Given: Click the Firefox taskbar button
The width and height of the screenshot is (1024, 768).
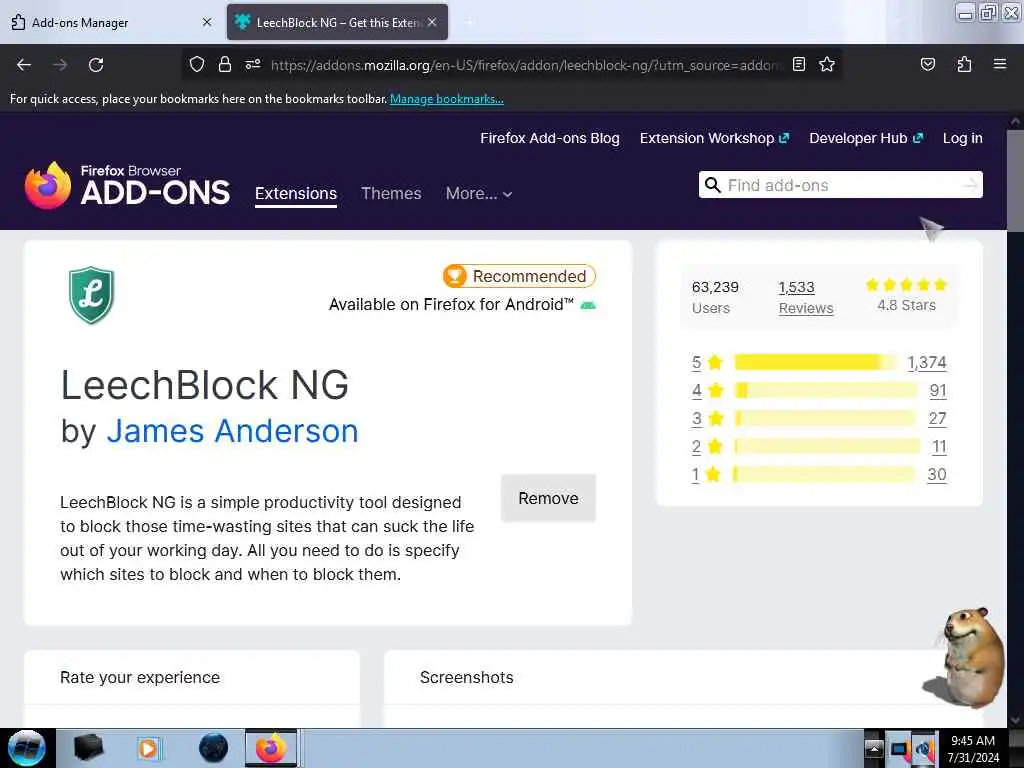Looking at the screenshot, I should coord(272,748).
